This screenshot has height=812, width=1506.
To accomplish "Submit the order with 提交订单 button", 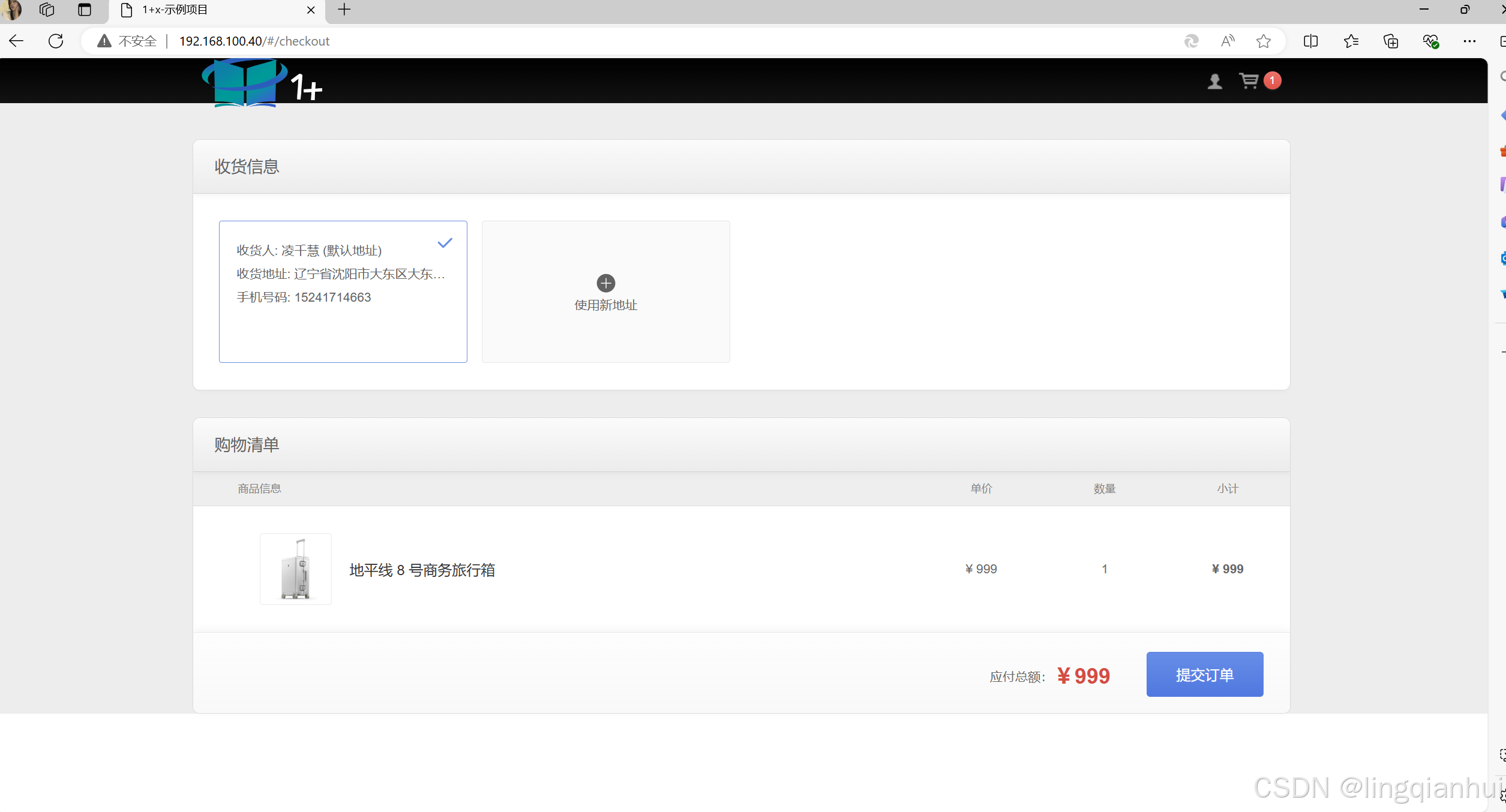I will click(x=1204, y=674).
